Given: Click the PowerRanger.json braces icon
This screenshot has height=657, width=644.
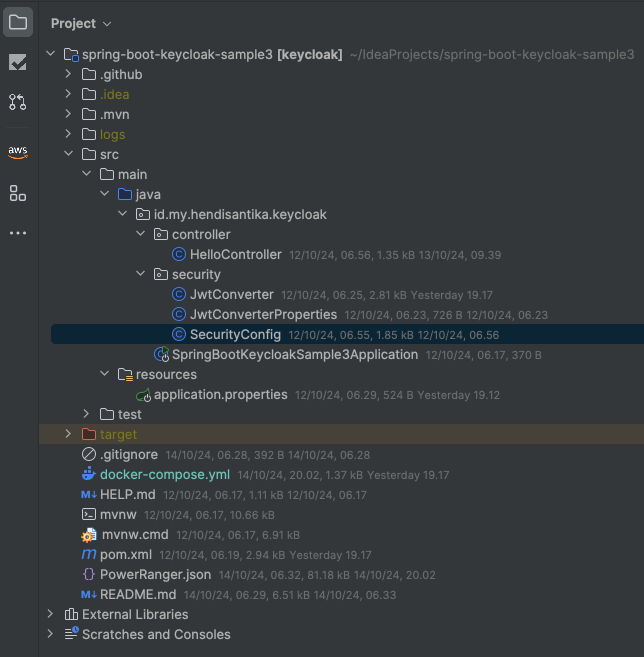Looking at the screenshot, I should point(89,574).
